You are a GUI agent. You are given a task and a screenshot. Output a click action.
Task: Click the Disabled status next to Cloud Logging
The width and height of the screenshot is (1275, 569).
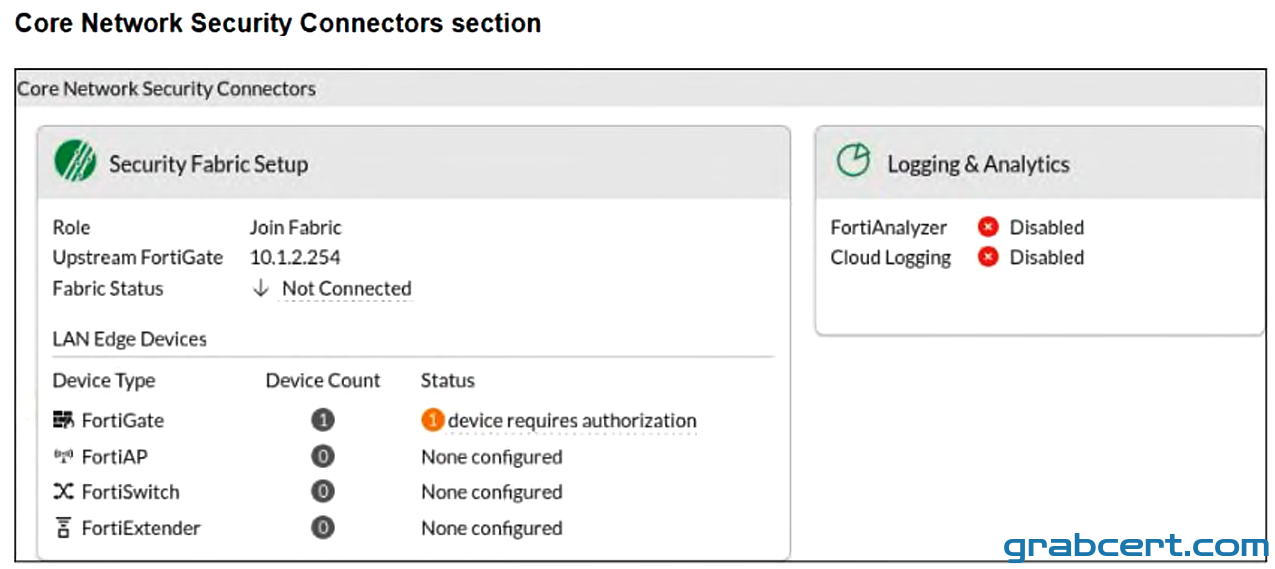tap(1047, 257)
